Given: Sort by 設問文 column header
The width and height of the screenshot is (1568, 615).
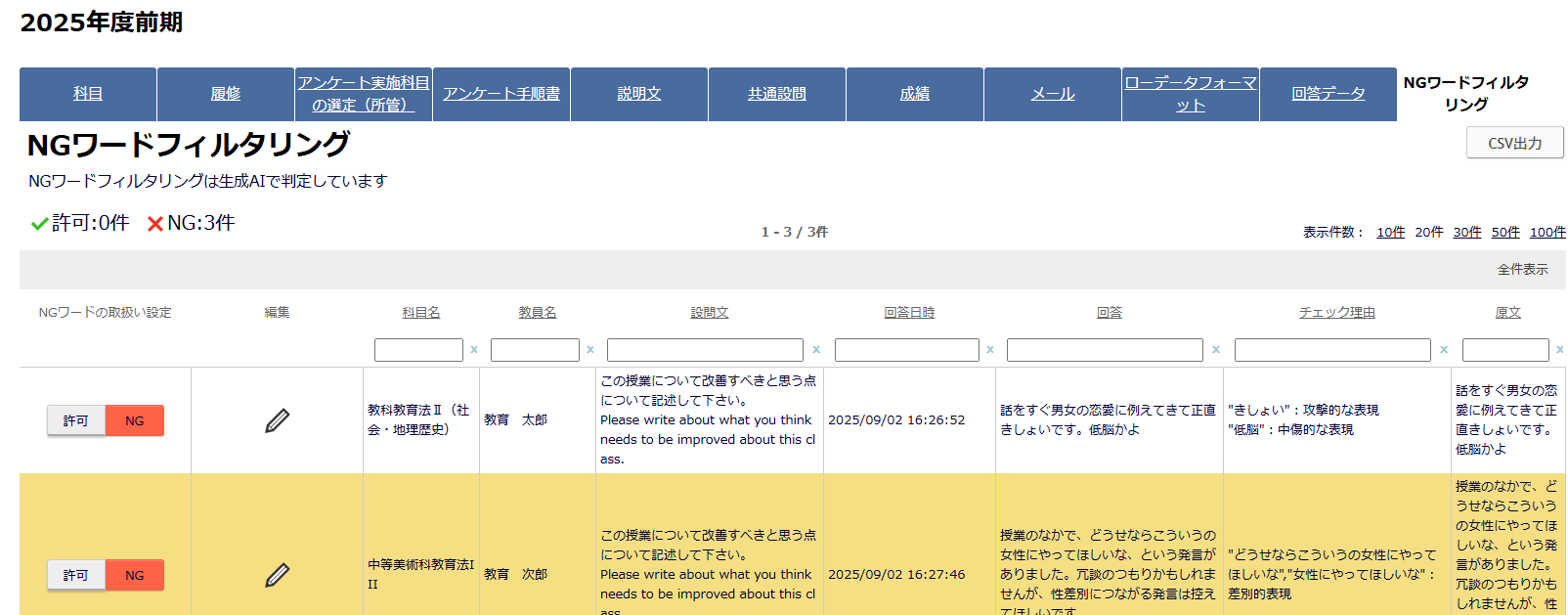Looking at the screenshot, I should point(710,313).
